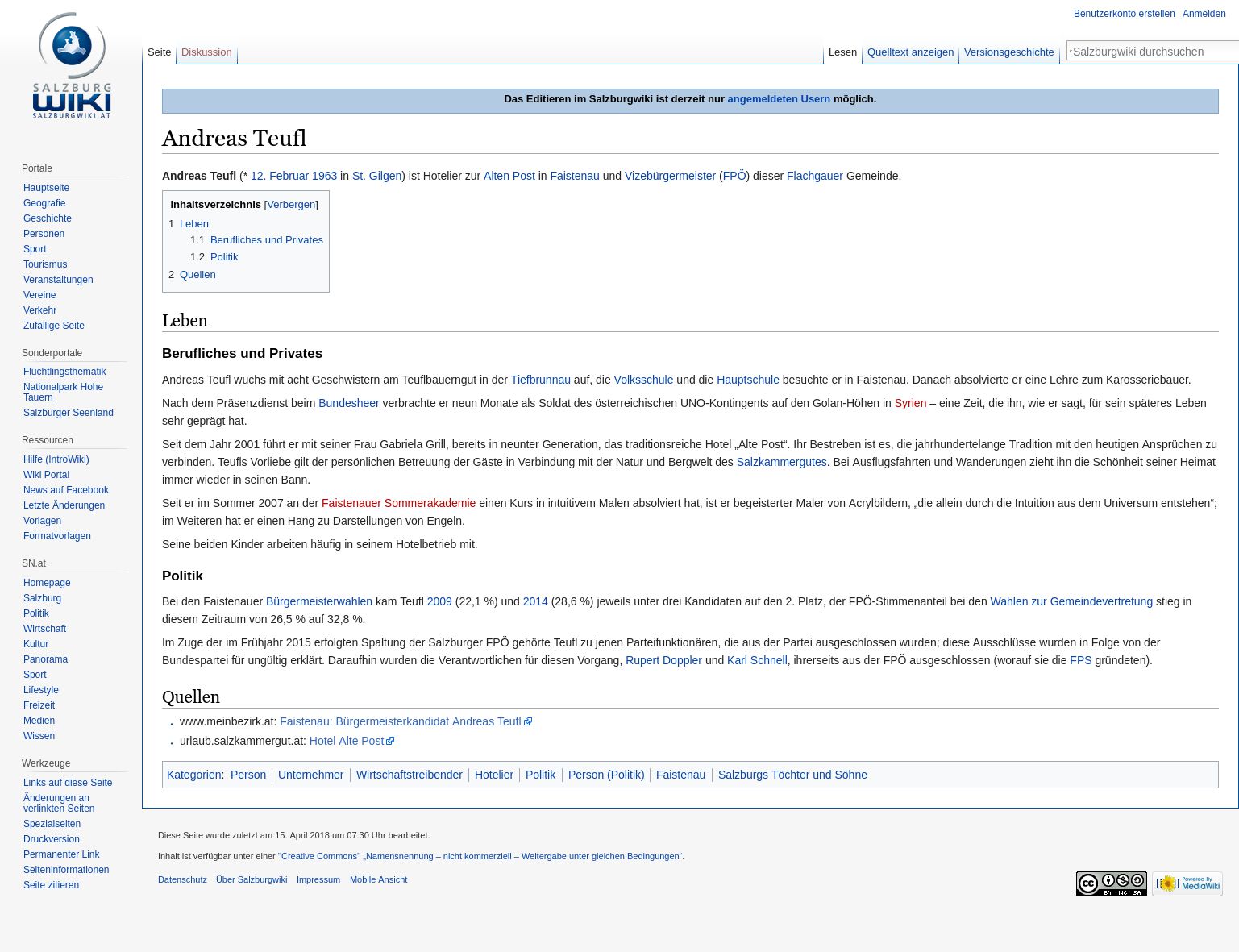1239x952 pixels.
Task: Click the Powered by MediaWiki badge
Action: [1187, 883]
